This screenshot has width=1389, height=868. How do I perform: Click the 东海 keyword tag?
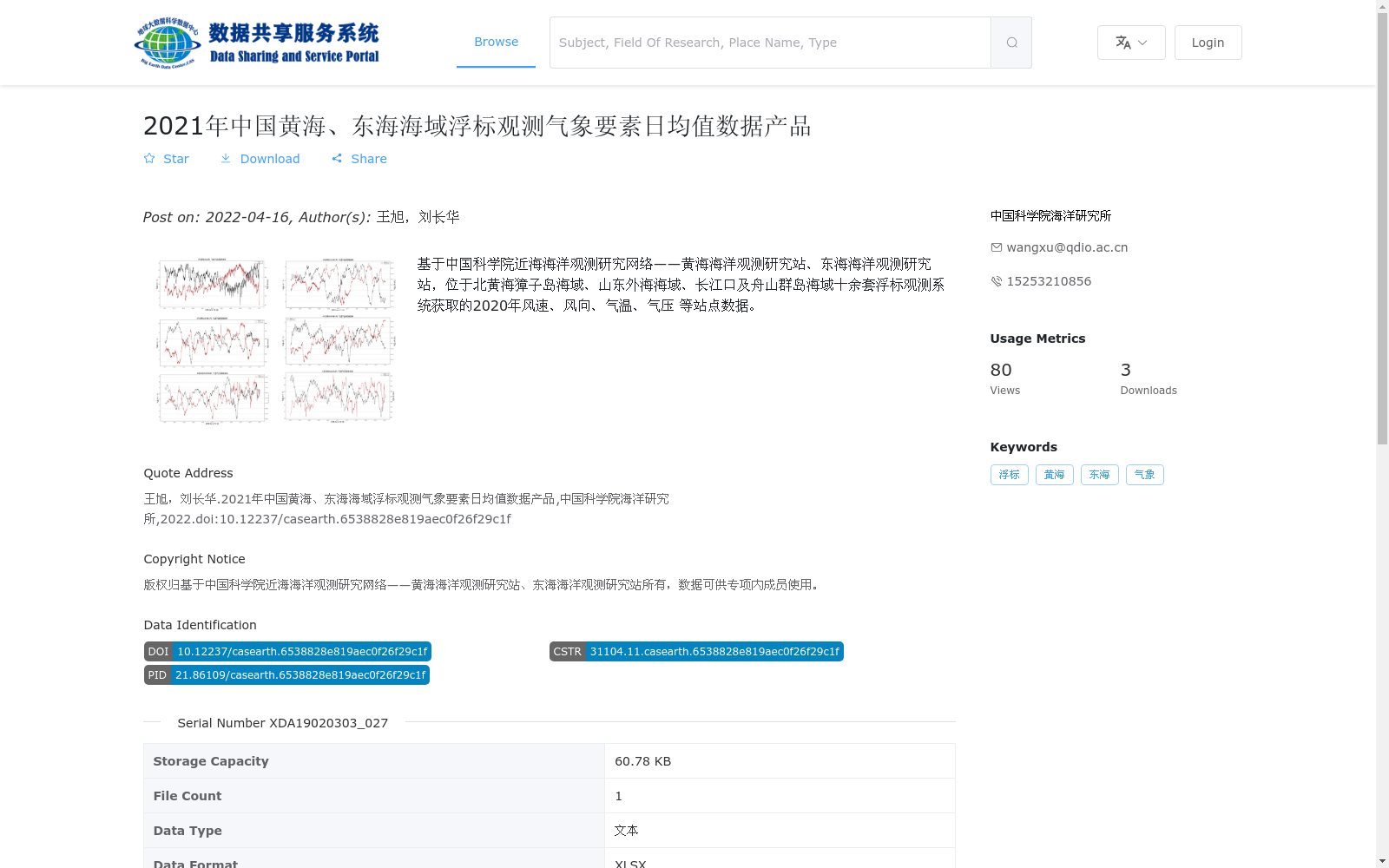[x=1100, y=475]
